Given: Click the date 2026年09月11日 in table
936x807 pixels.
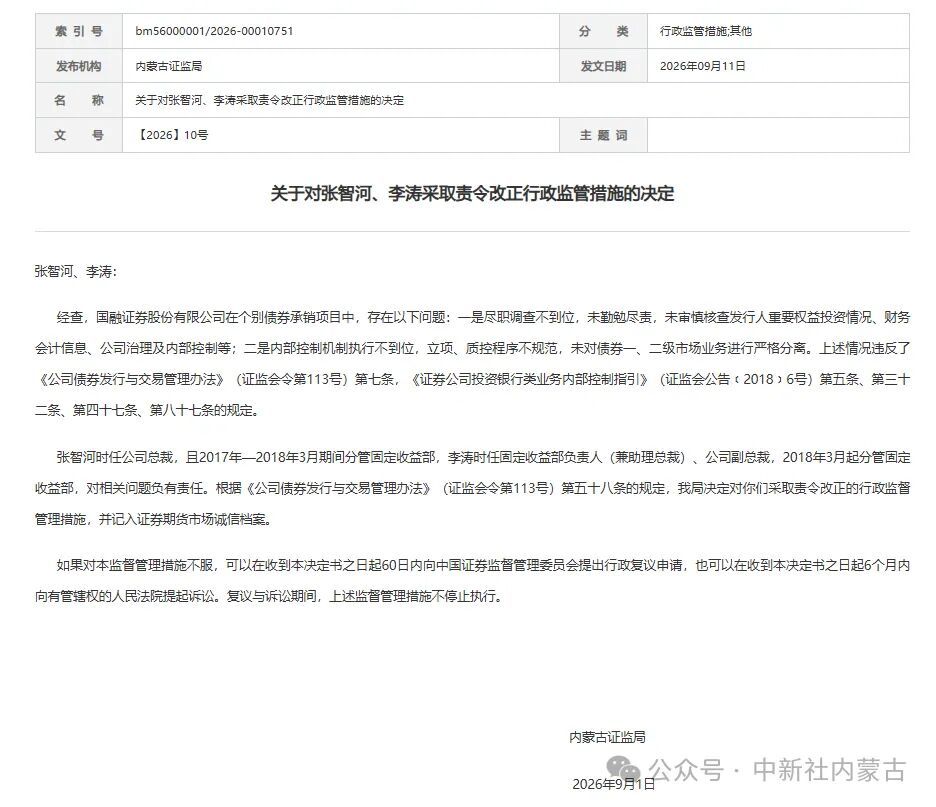Looking at the screenshot, I should click(x=703, y=66).
